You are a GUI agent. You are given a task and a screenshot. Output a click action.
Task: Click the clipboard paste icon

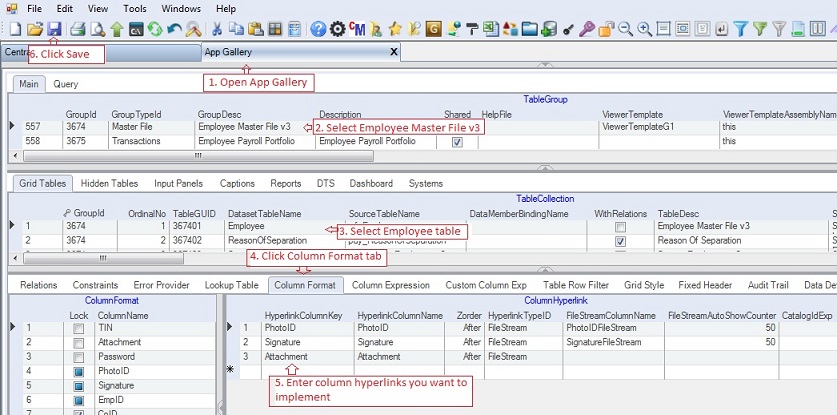click(x=256, y=29)
